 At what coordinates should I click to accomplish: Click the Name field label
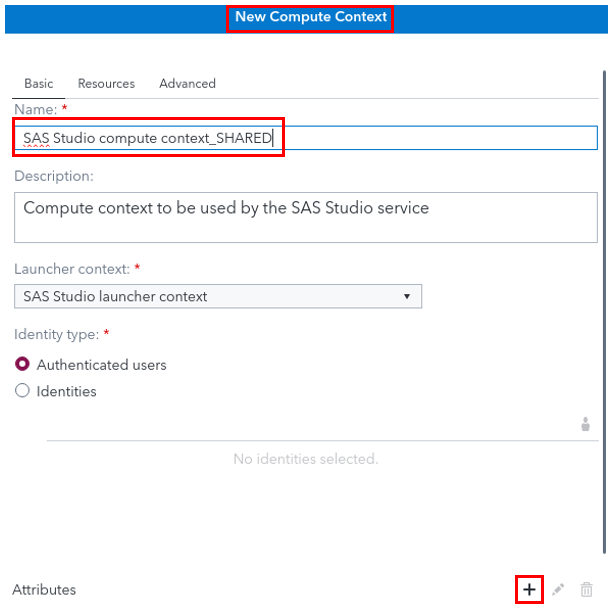(35, 110)
